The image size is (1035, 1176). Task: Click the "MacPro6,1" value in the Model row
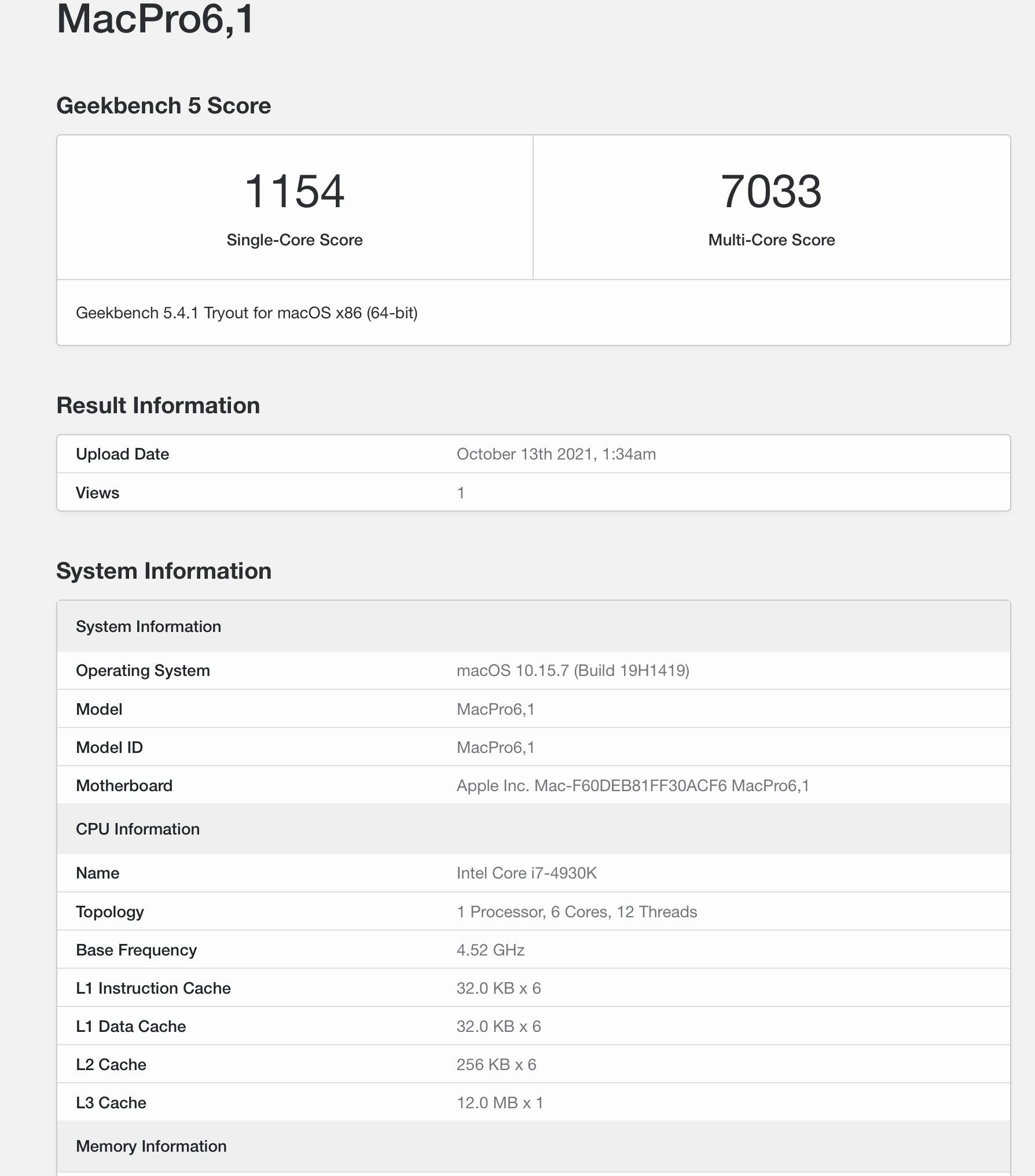click(x=496, y=710)
